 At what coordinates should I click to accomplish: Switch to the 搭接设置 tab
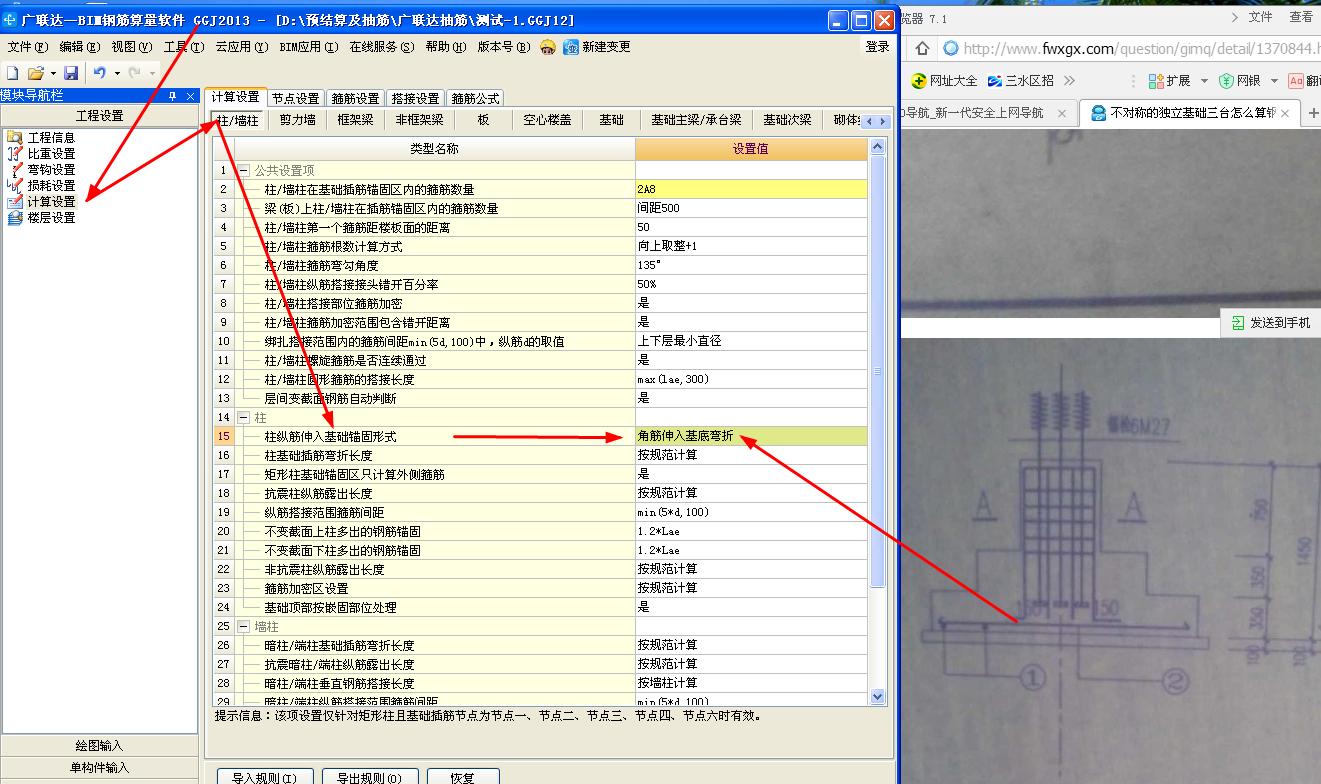tap(416, 98)
